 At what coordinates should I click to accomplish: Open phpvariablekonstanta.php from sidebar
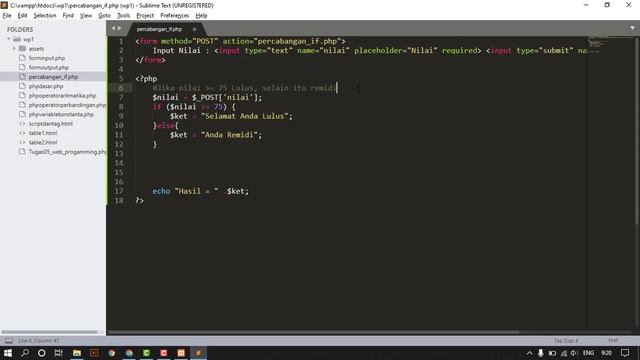[61, 114]
